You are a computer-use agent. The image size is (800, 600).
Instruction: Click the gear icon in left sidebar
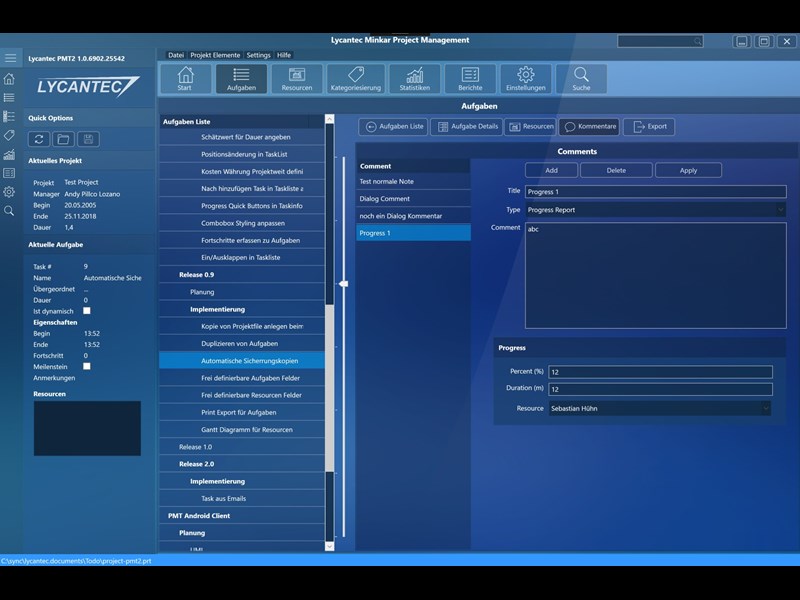9,192
